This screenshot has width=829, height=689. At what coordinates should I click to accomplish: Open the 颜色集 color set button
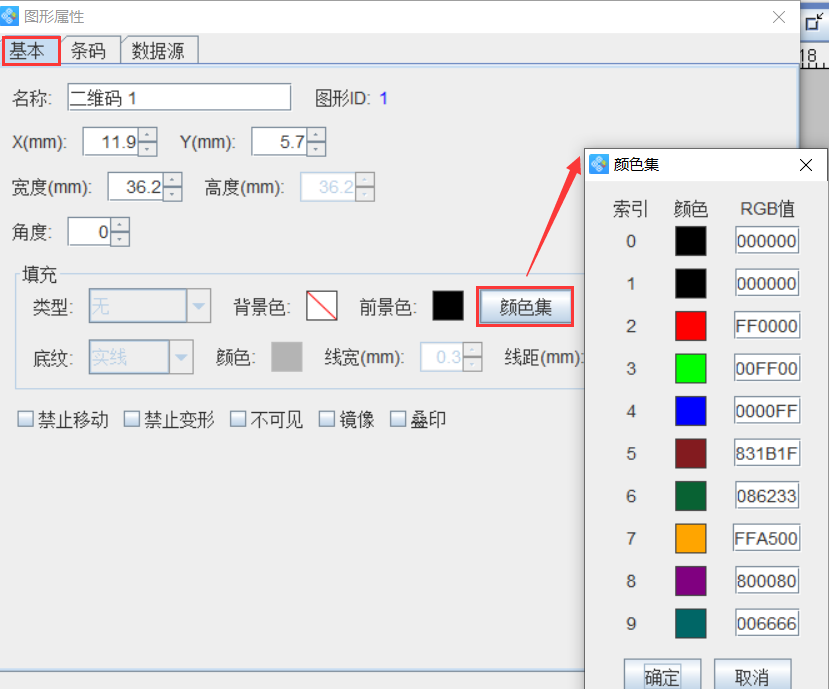(525, 306)
